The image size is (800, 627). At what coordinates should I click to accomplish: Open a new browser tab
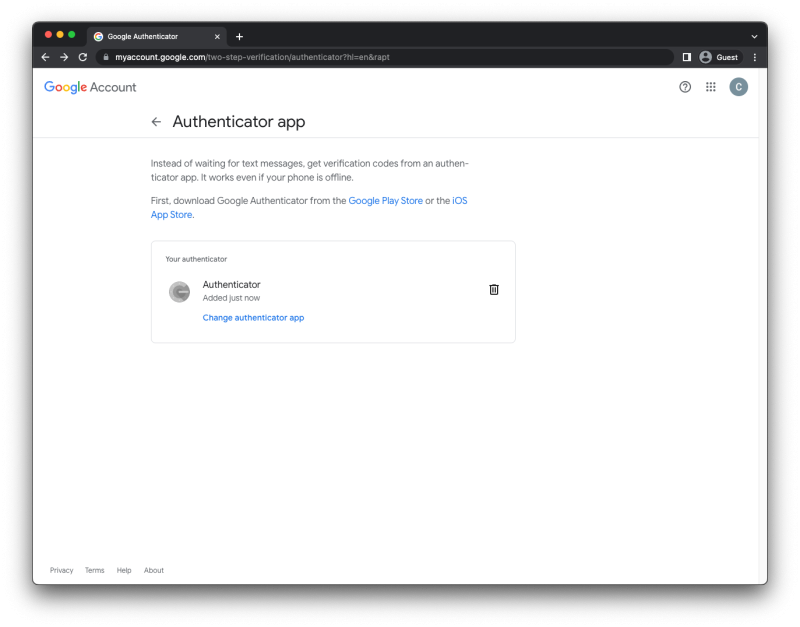click(239, 36)
